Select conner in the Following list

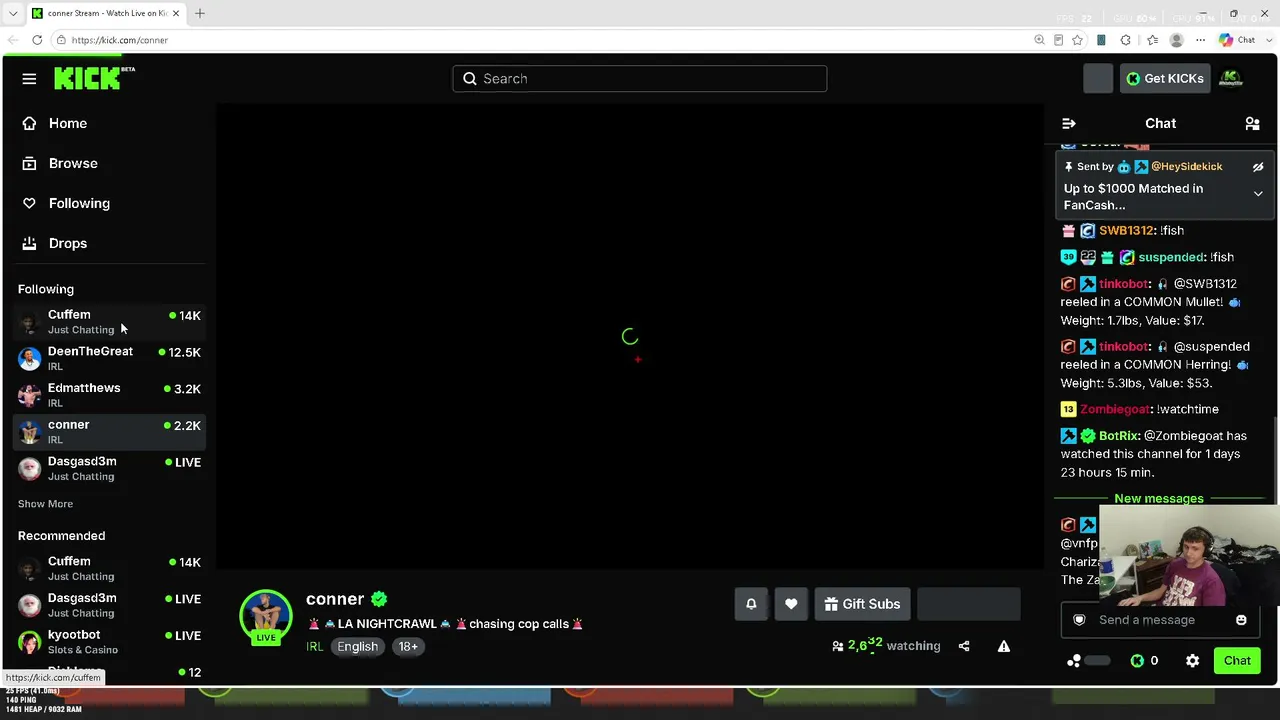coord(110,432)
